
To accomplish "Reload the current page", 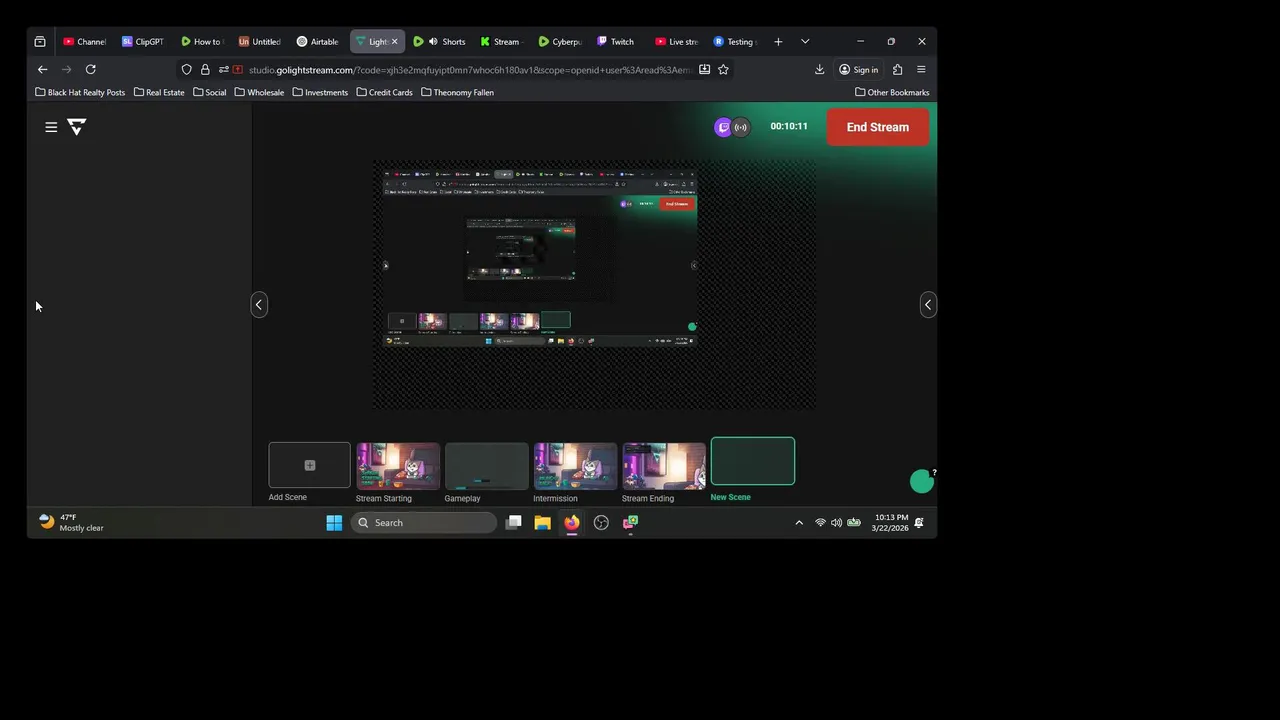I will [90, 70].
